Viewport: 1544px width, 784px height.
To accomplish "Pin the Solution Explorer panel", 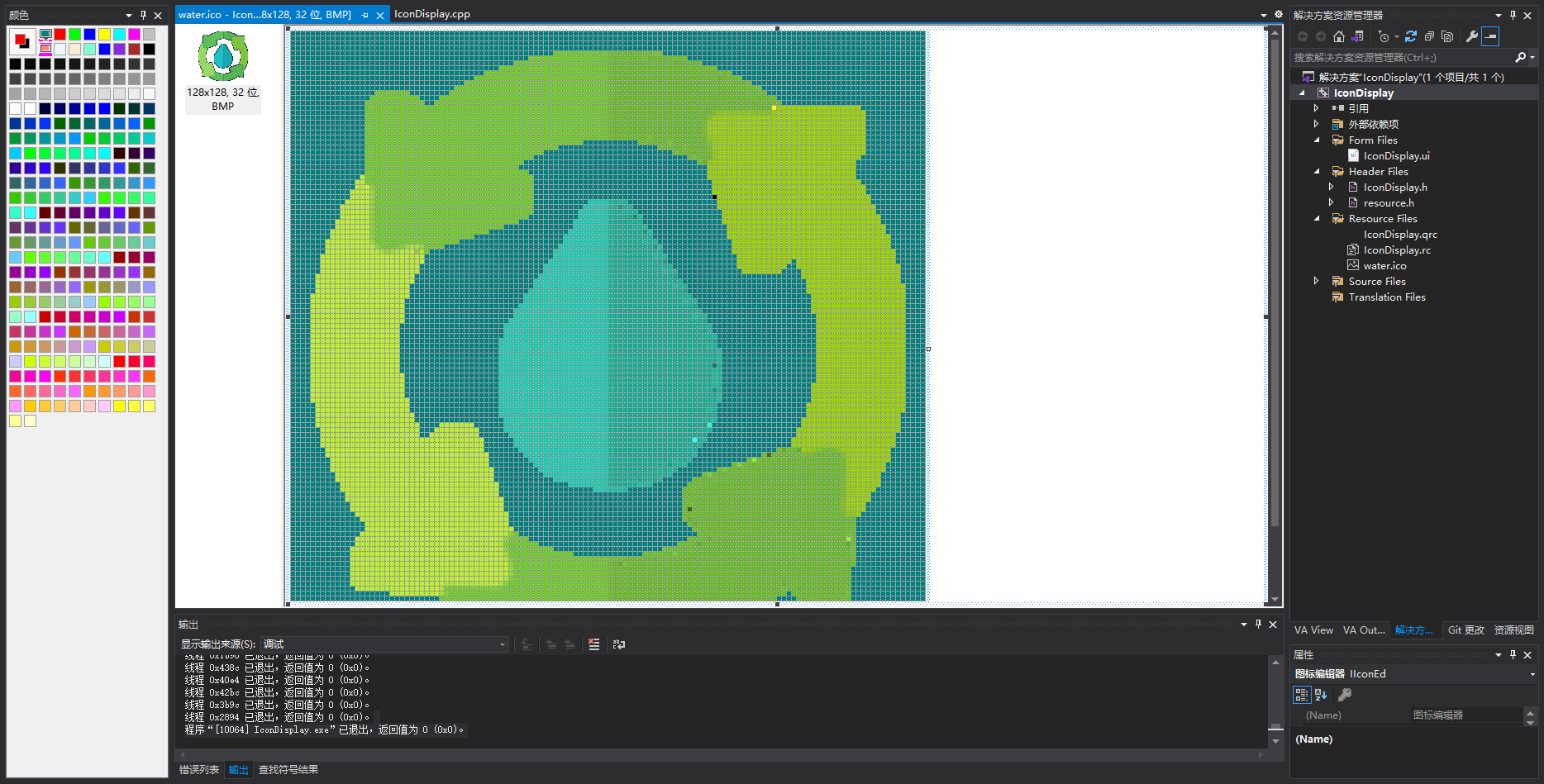I will [x=1513, y=15].
